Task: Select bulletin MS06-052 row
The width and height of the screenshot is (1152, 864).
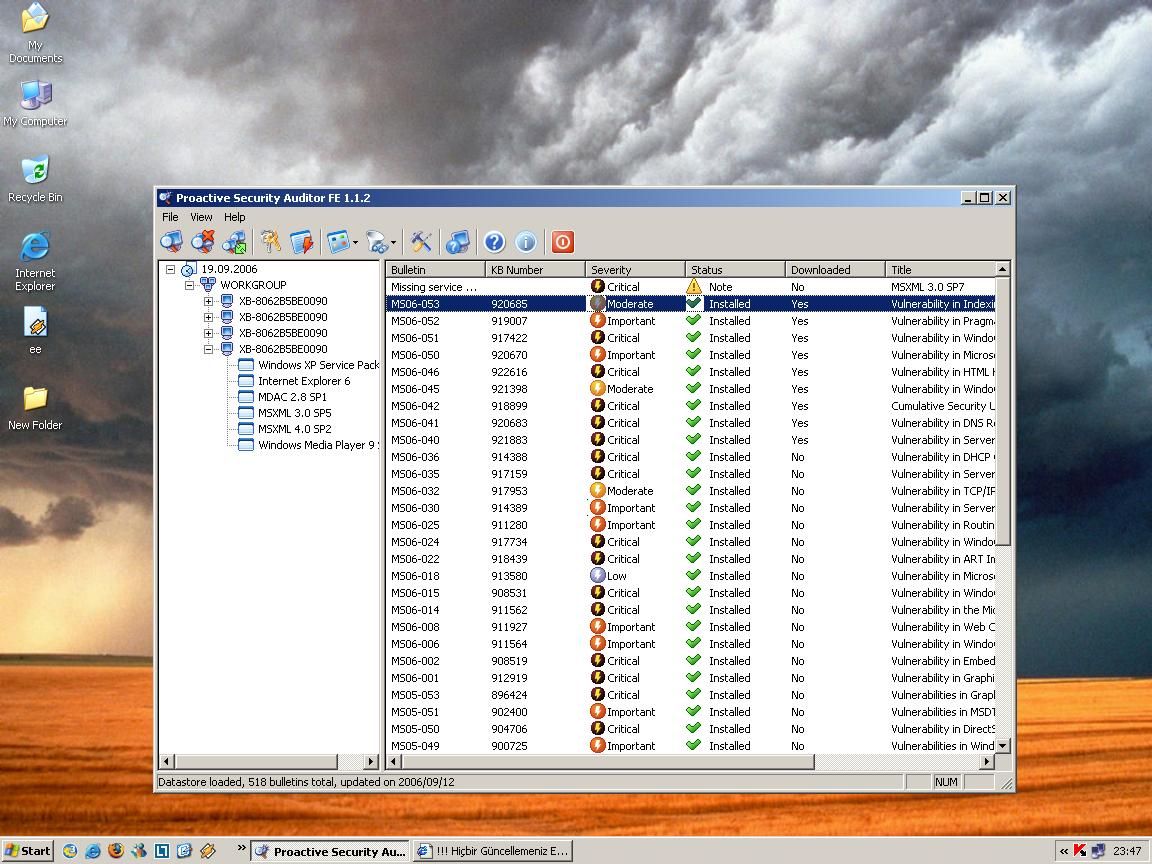Action: tap(691, 321)
